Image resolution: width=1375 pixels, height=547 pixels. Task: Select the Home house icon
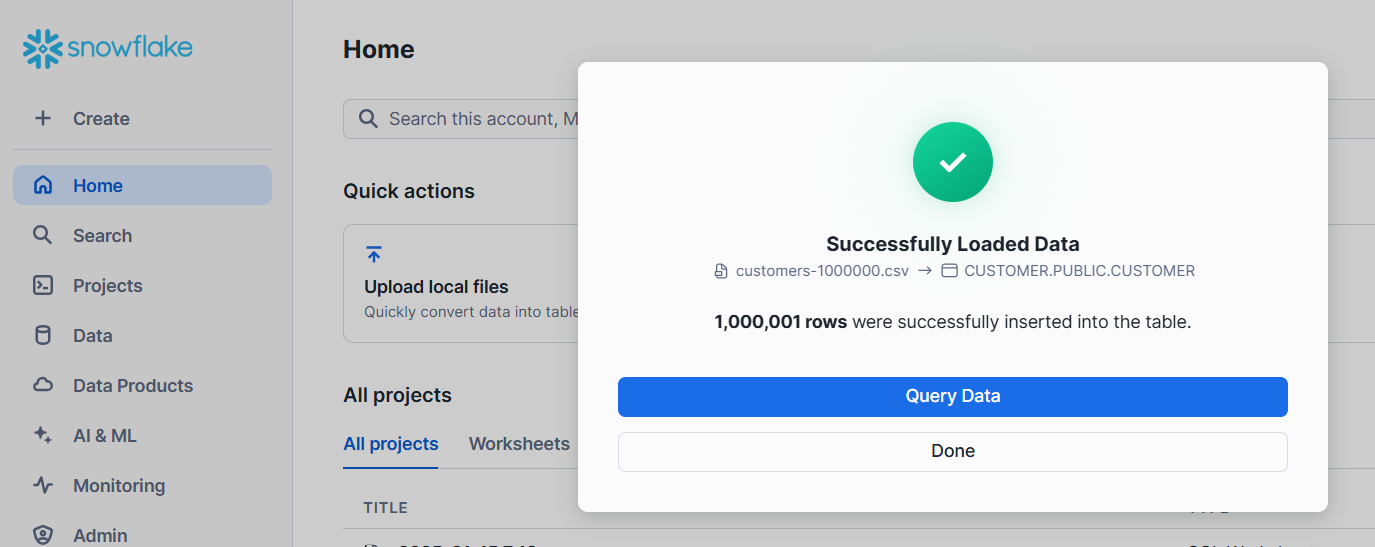(x=43, y=185)
